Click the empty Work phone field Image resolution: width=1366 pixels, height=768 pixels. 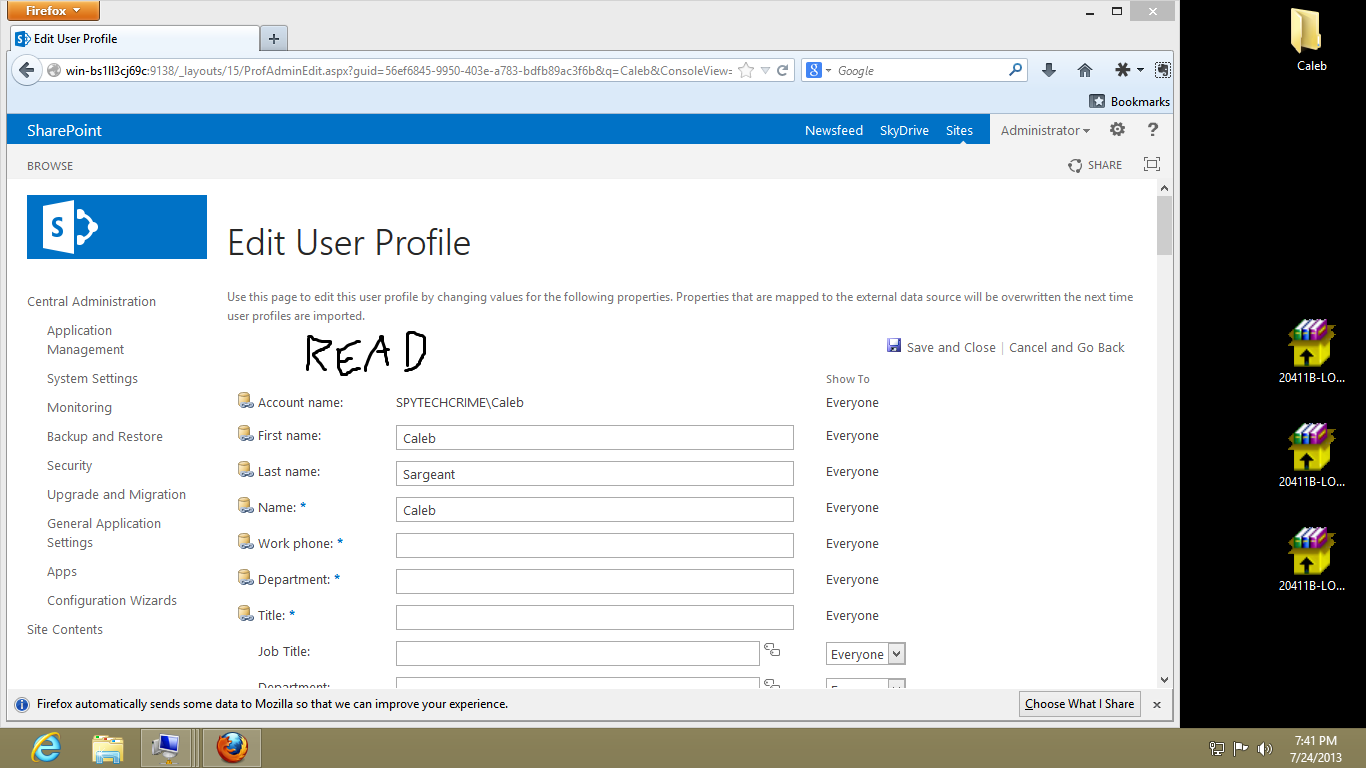point(595,545)
